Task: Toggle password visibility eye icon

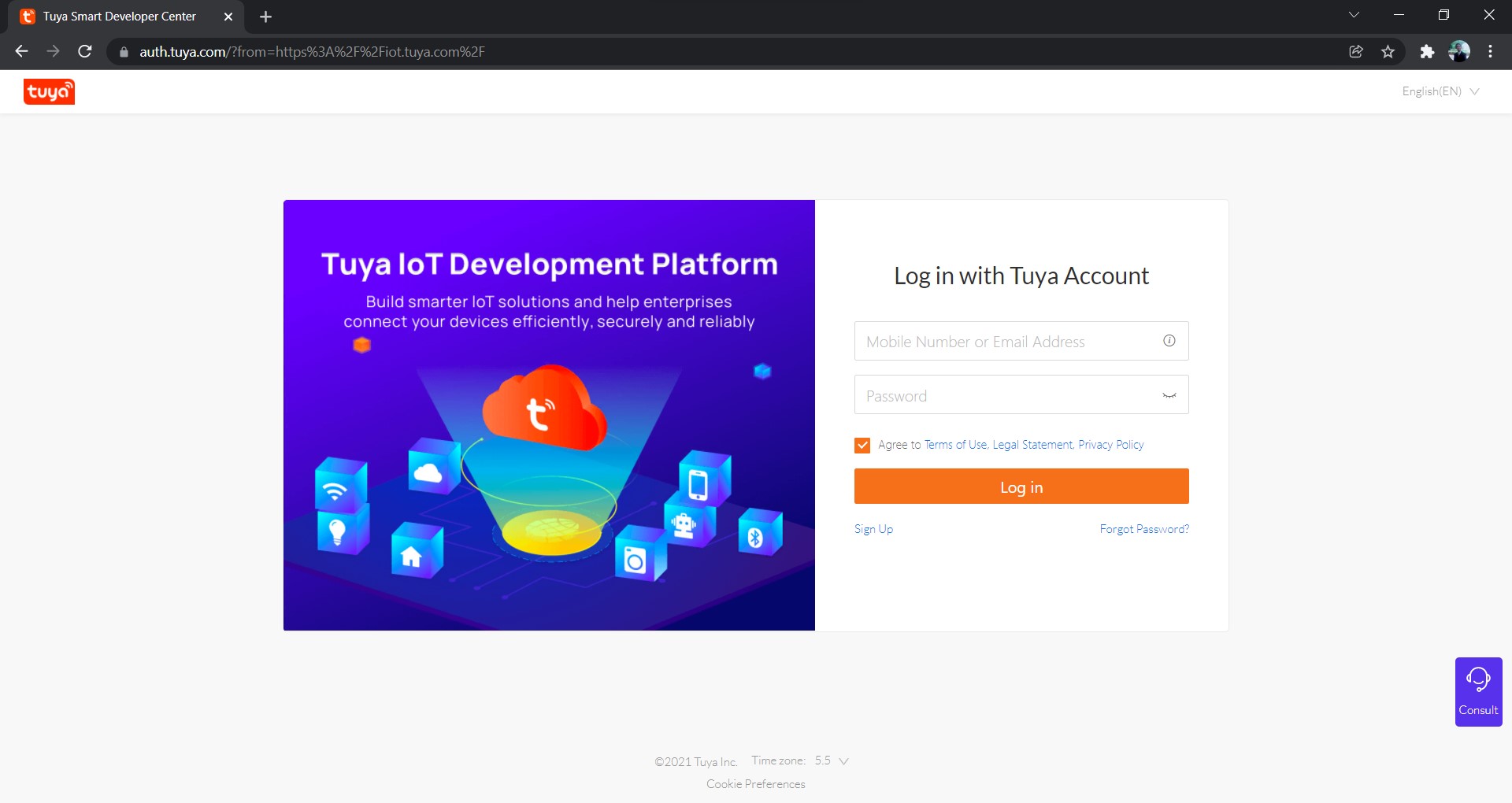Action: pos(1169,395)
